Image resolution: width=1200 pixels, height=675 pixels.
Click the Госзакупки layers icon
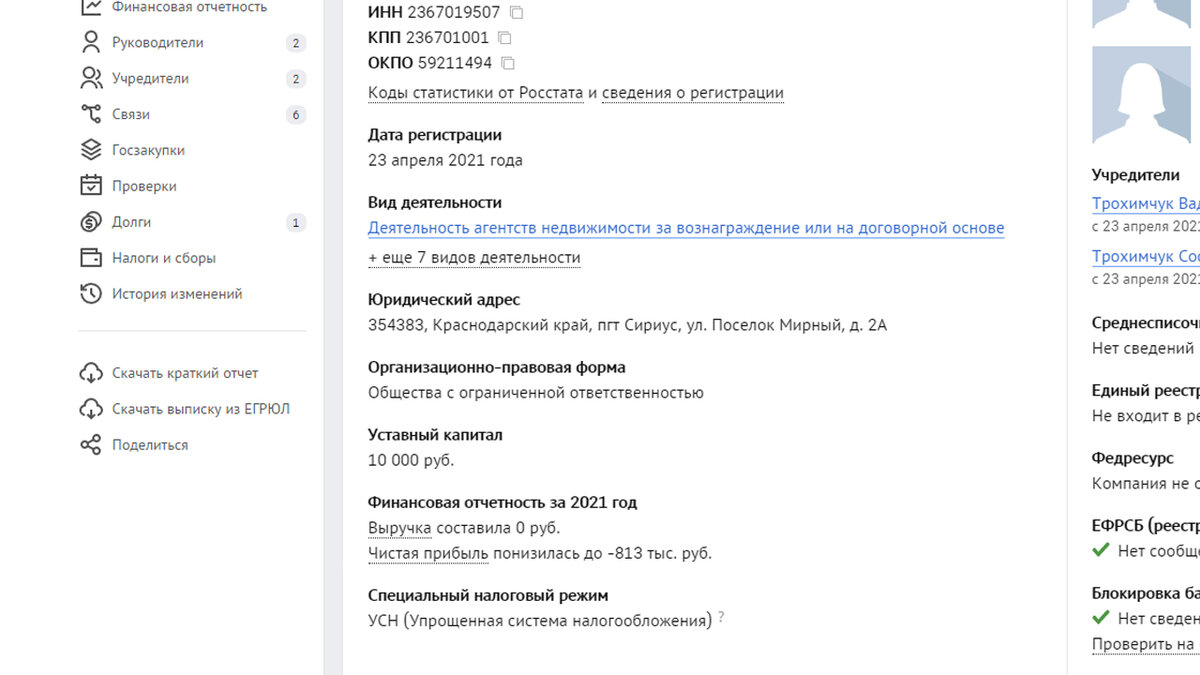point(91,150)
